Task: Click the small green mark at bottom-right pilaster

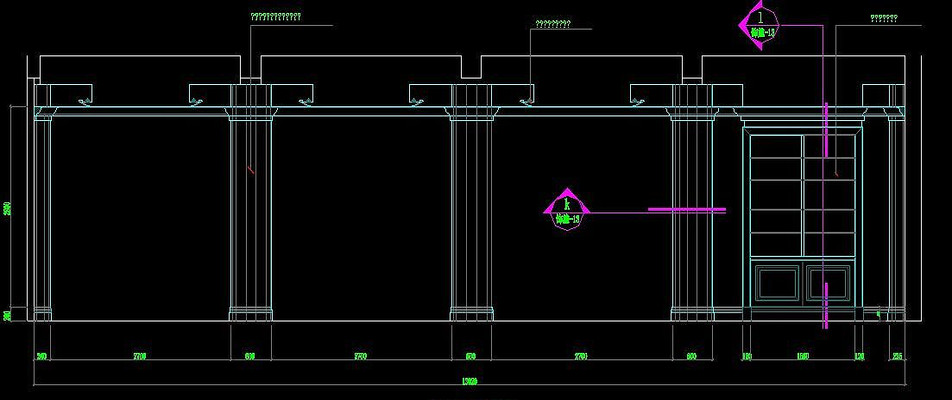Action: tap(878, 314)
